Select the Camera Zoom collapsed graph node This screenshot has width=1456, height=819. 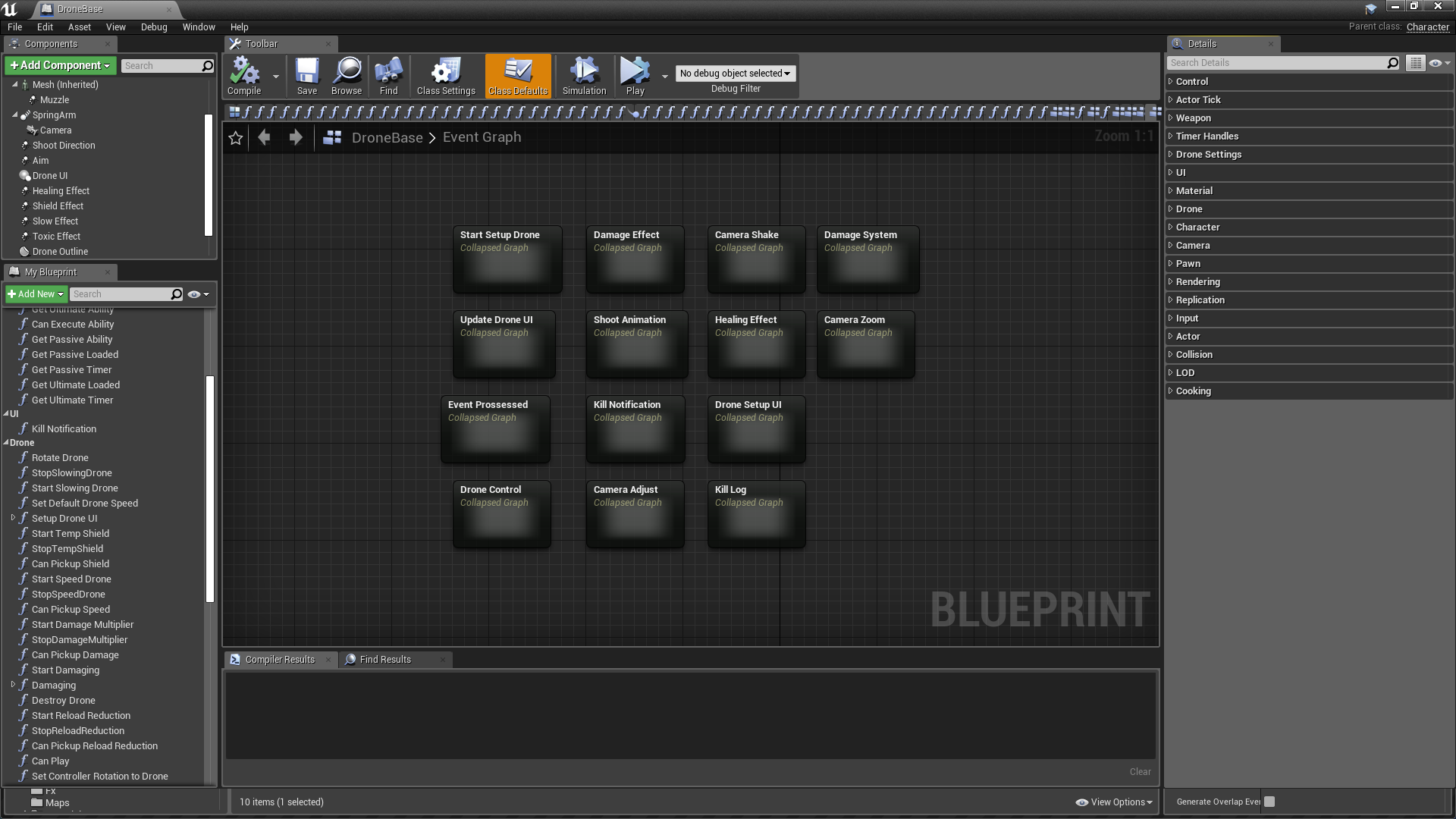pos(865,344)
